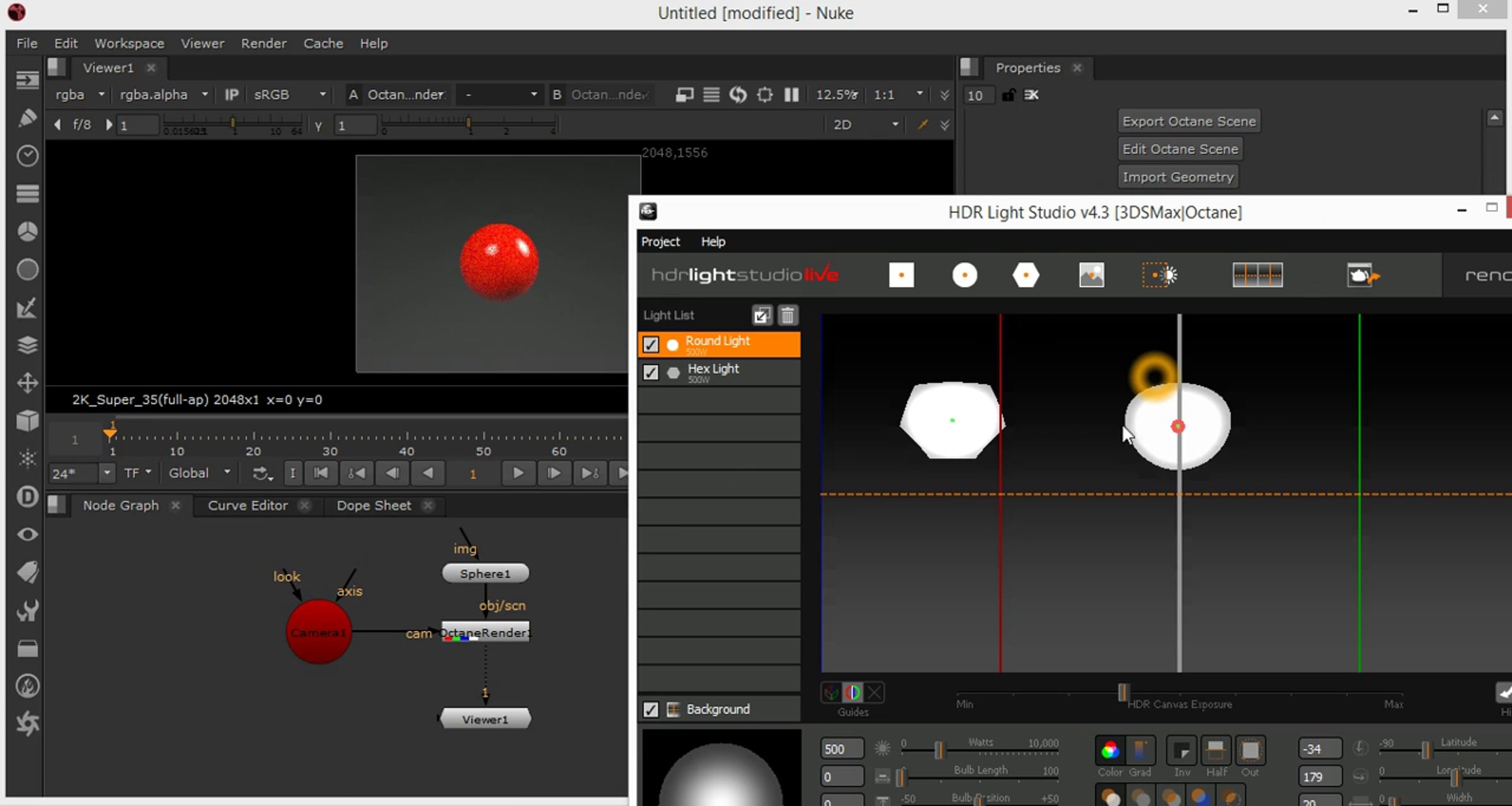This screenshot has height=806, width=1512.
Task: Add a rectangular light in HDR Light Studio
Action: (x=902, y=275)
